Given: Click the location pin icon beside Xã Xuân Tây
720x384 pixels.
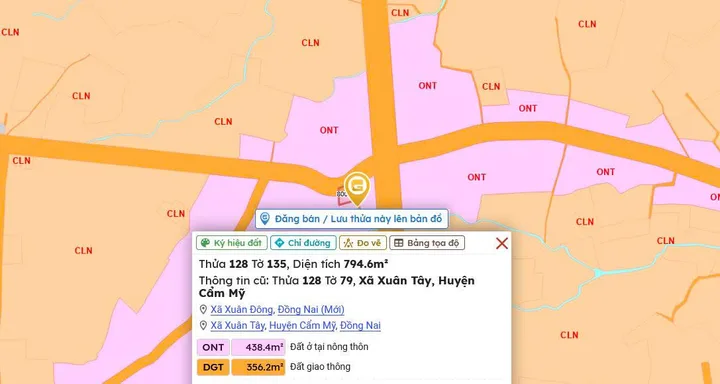Looking at the screenshot, I should click(203, 325).
